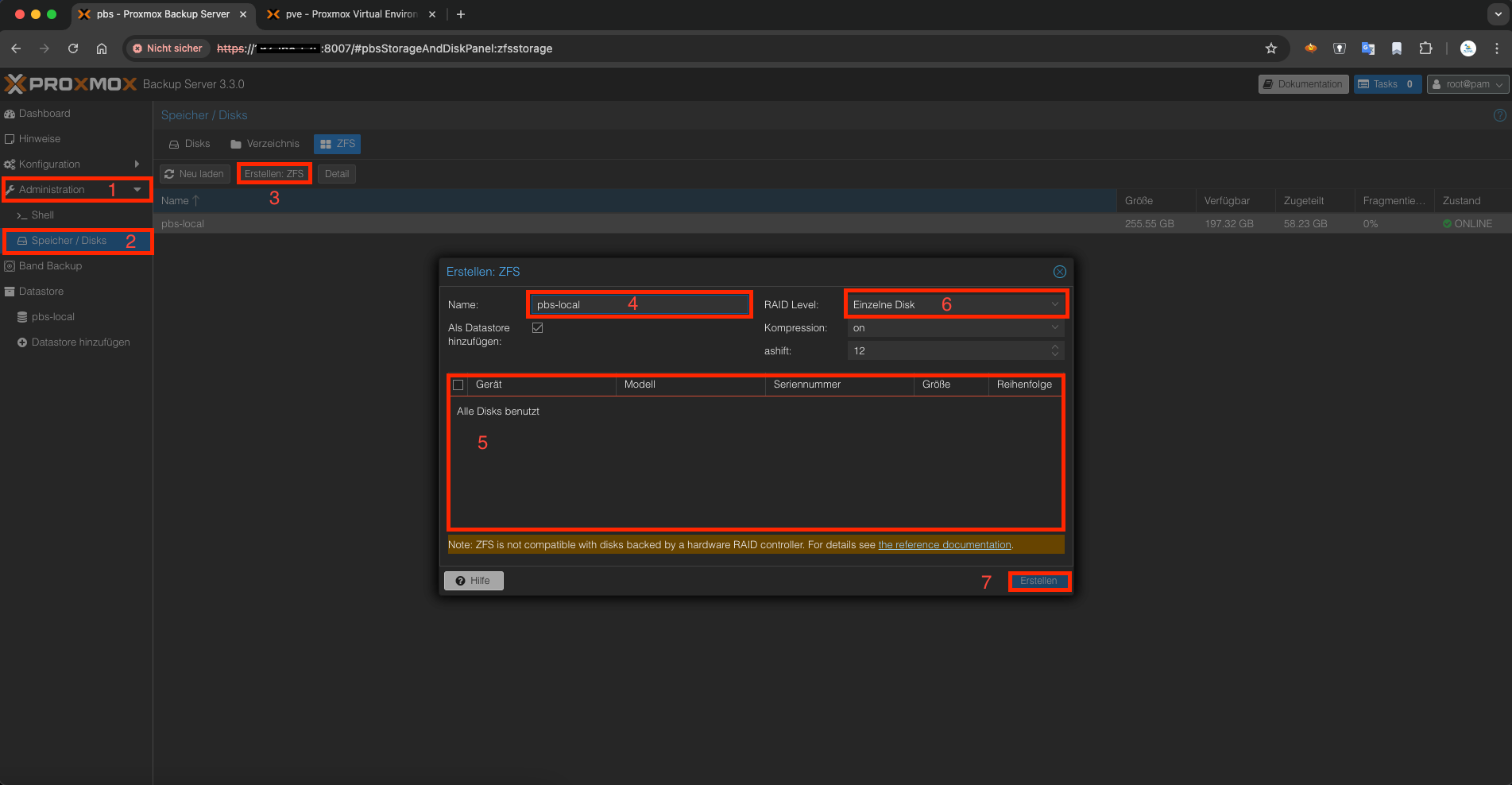This screenshot has width=1512, height=785.
Task: Open the Hinweise page
Action: [x=38, y=138]
